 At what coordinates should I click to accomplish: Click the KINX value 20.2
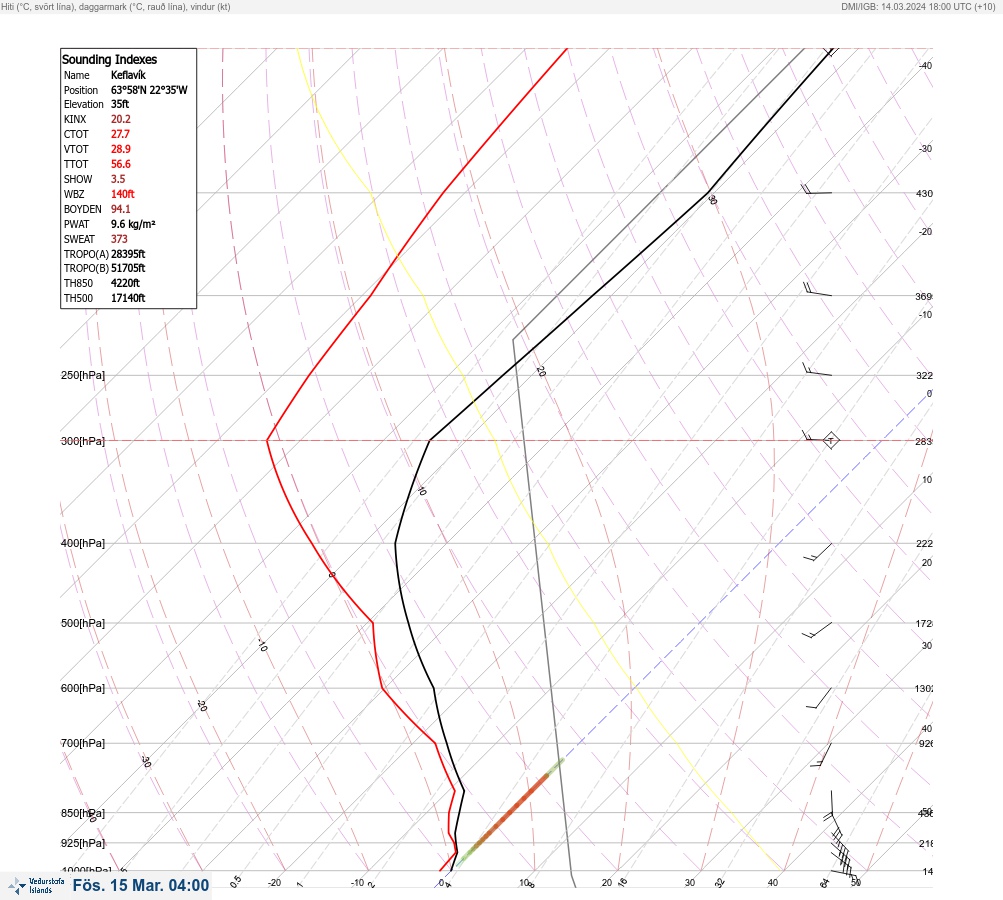120,119
